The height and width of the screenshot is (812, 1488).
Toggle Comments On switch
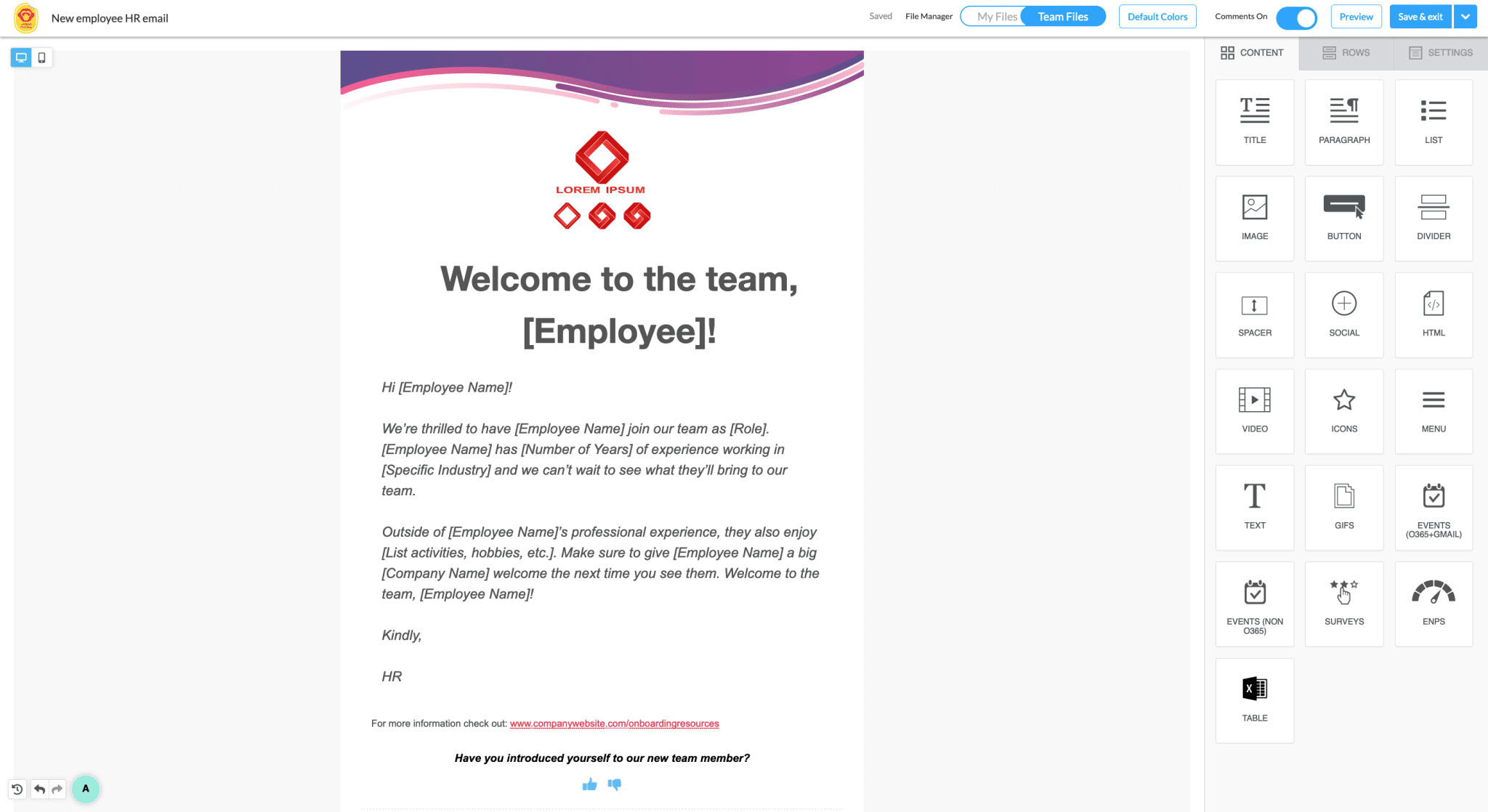click(1298, 16)
